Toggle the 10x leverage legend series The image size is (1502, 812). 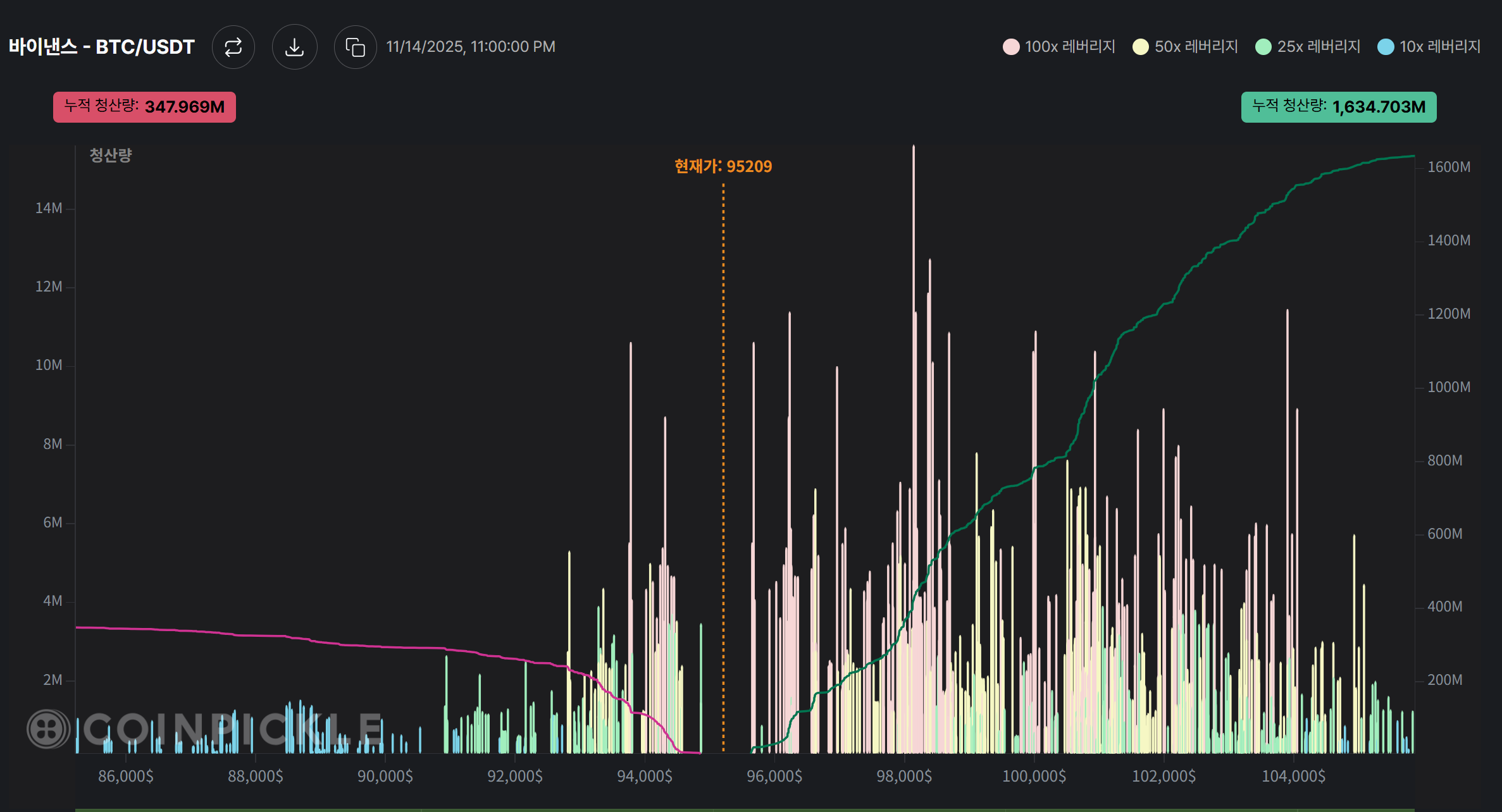tap(1439, 47)
